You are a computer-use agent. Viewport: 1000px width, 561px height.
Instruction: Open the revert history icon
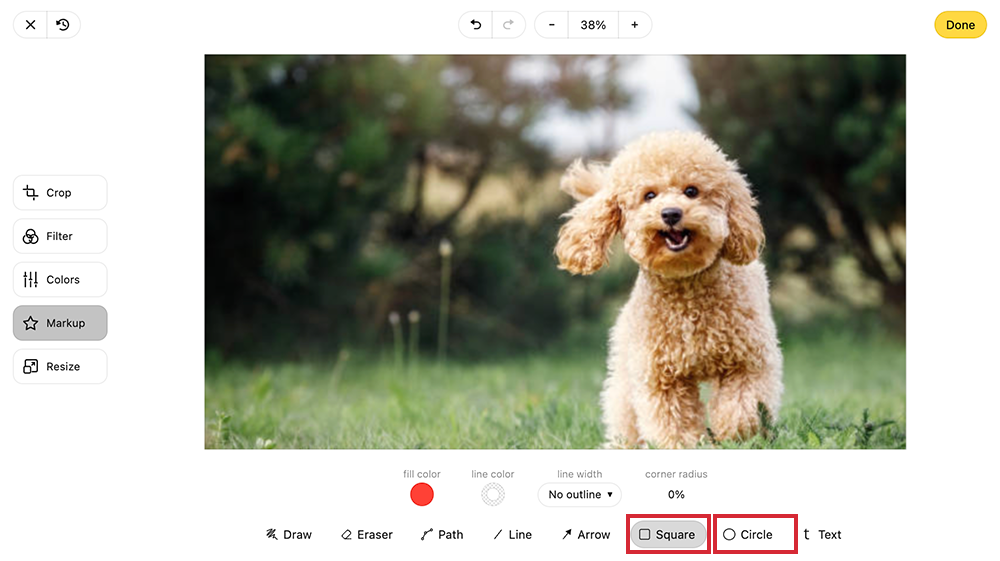coord(63,25)
